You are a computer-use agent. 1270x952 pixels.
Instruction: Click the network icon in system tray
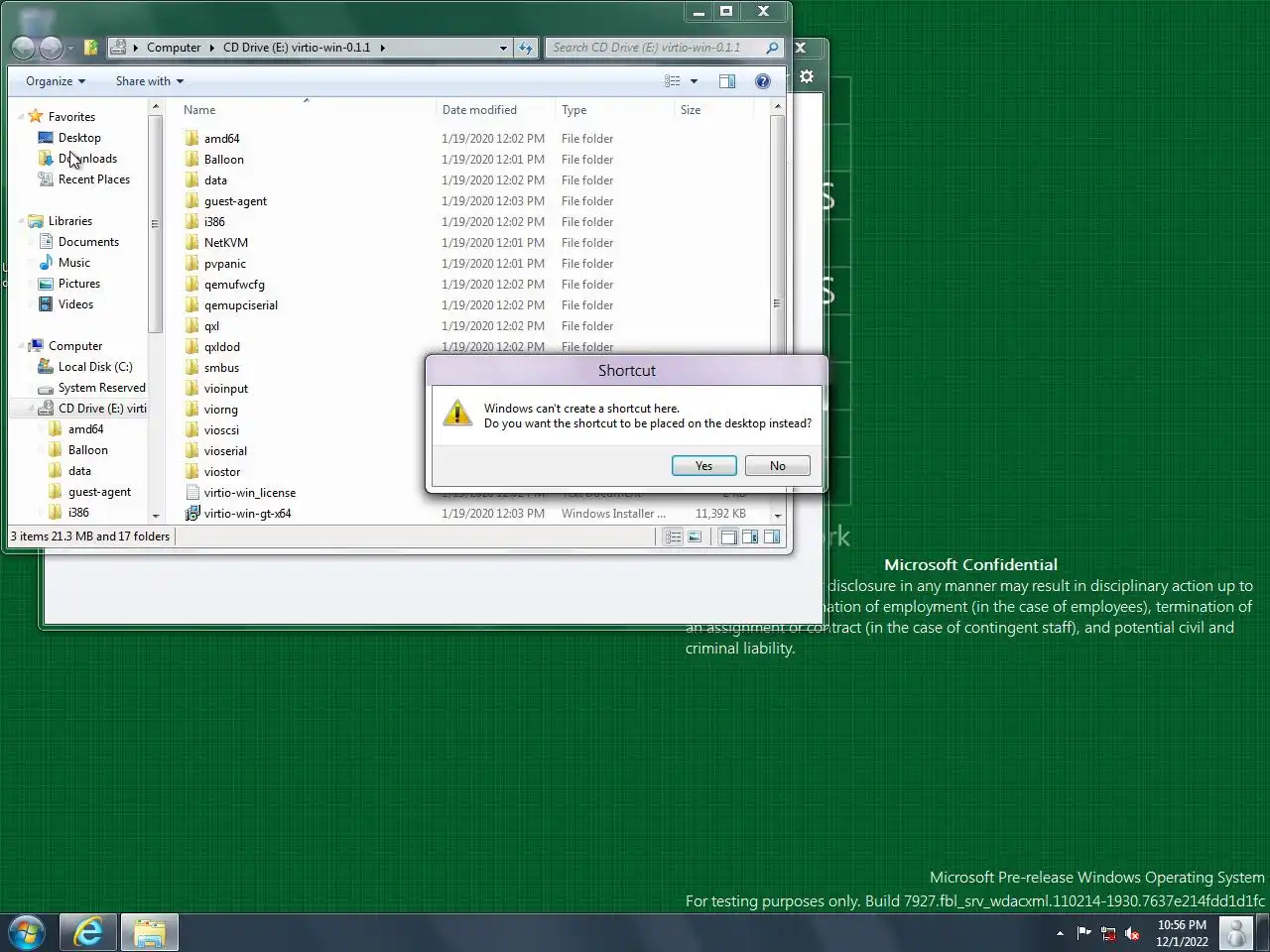coord(1108,933)
